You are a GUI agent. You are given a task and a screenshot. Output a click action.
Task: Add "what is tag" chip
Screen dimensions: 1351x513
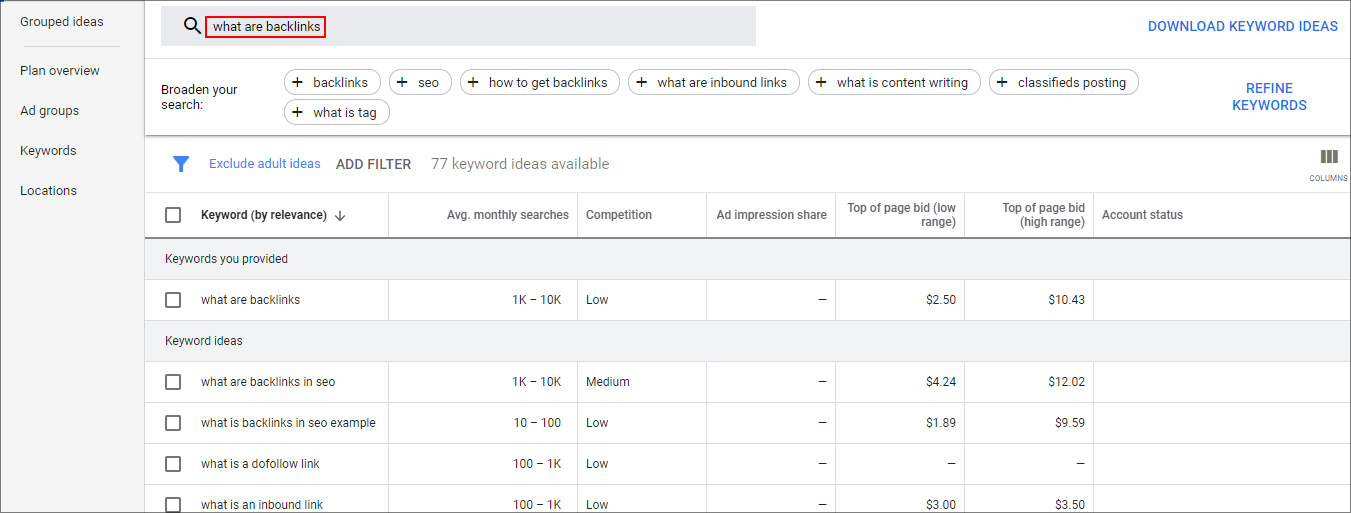coord(337,112)
